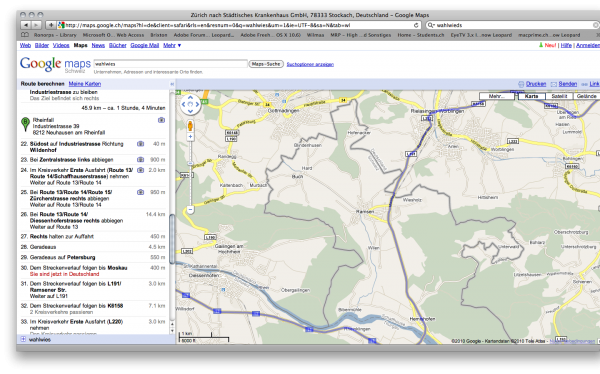Focus the Google Maps search field

click(171, 64)
